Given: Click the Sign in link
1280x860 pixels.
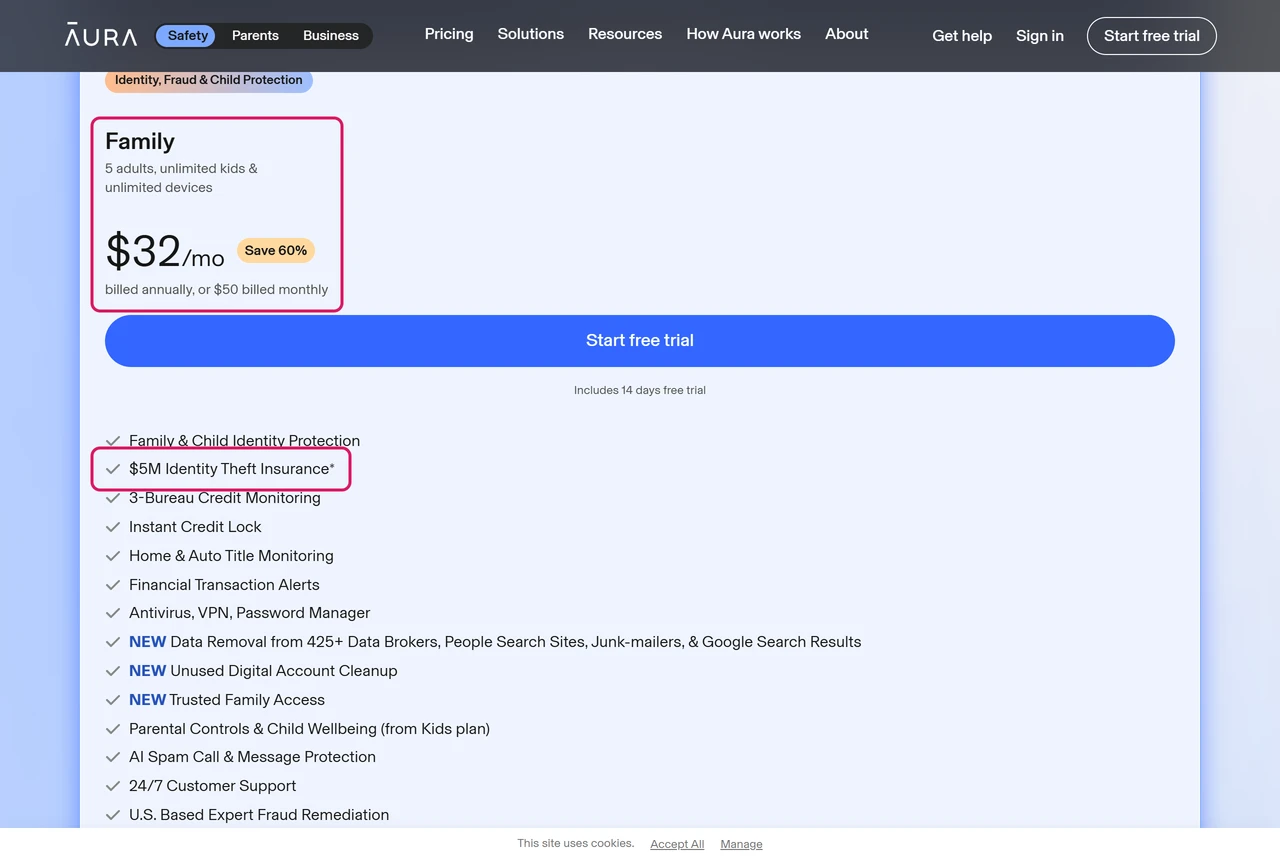Looking at the screenshot, I should 1040,36.
